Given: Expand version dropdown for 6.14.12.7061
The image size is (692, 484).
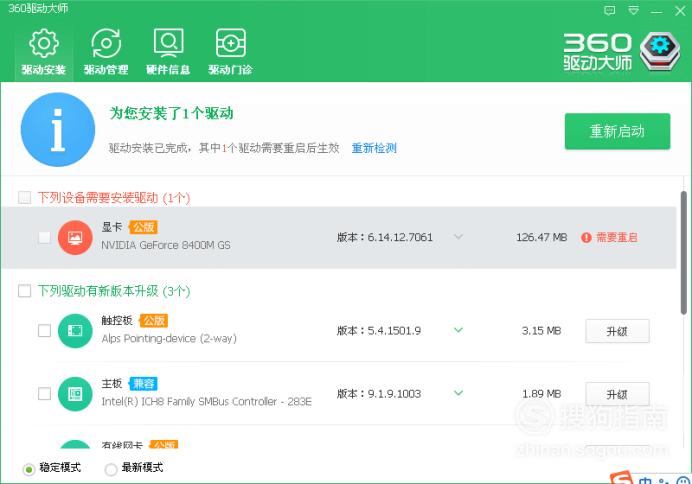Looking at the screenshot, I should pos(459,237).
